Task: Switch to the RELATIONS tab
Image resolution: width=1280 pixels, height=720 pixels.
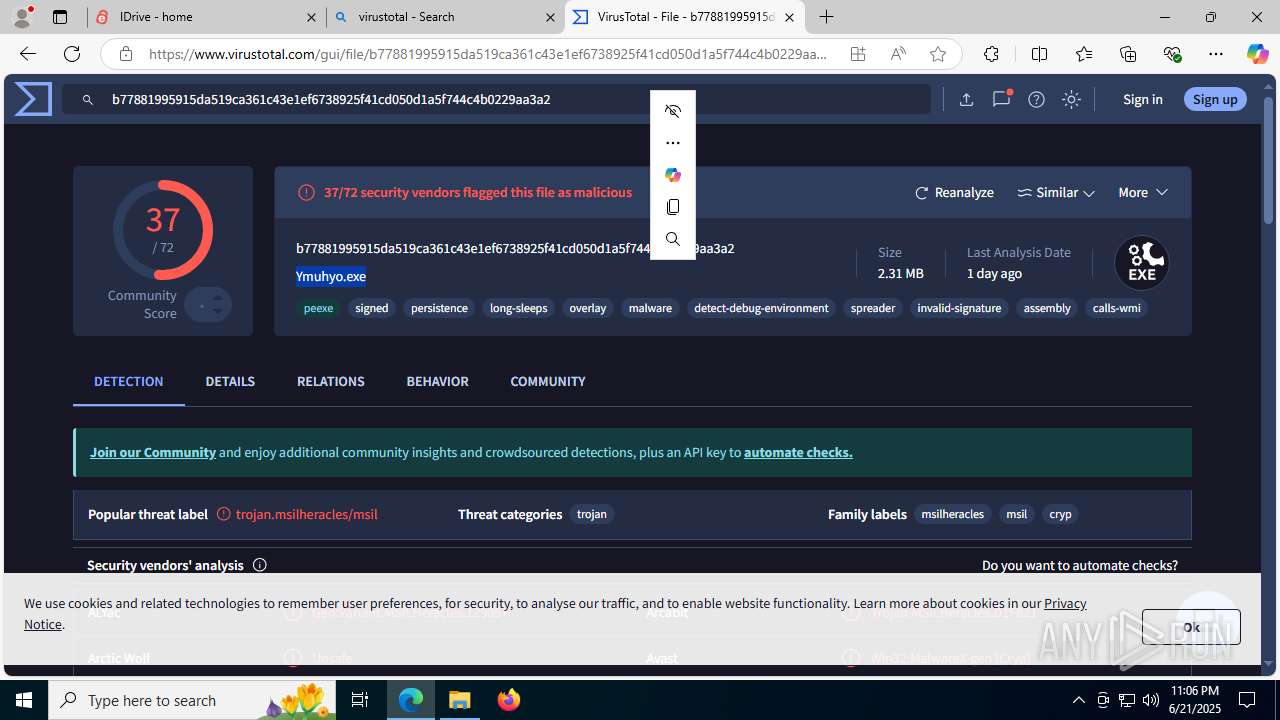Action: [331, 381]
